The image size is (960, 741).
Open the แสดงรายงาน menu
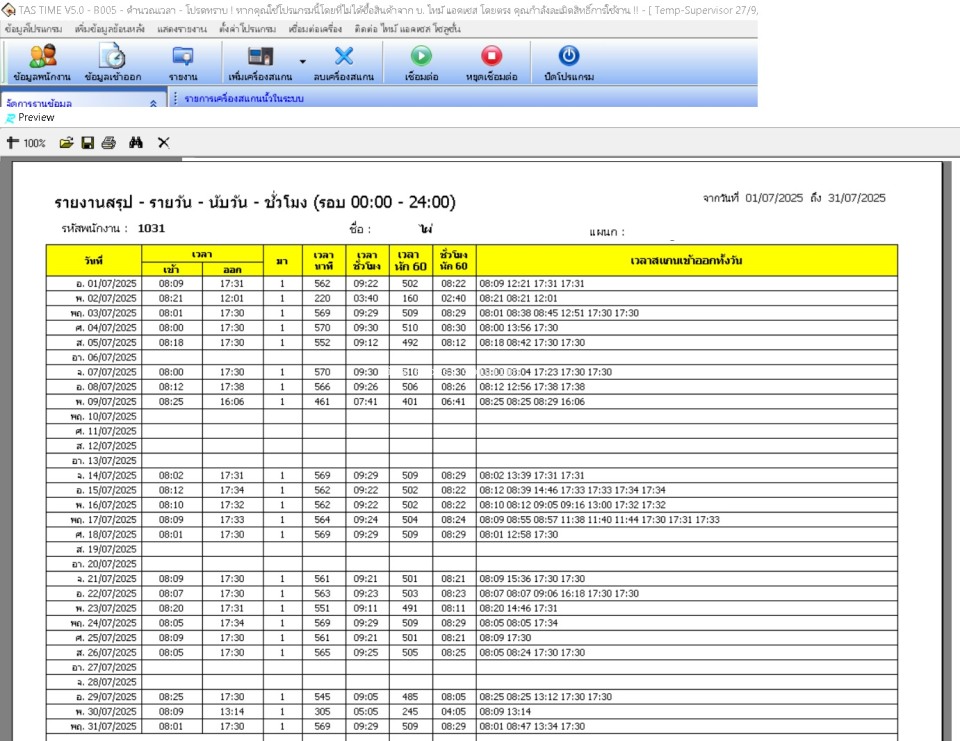[x=181, y=30]
